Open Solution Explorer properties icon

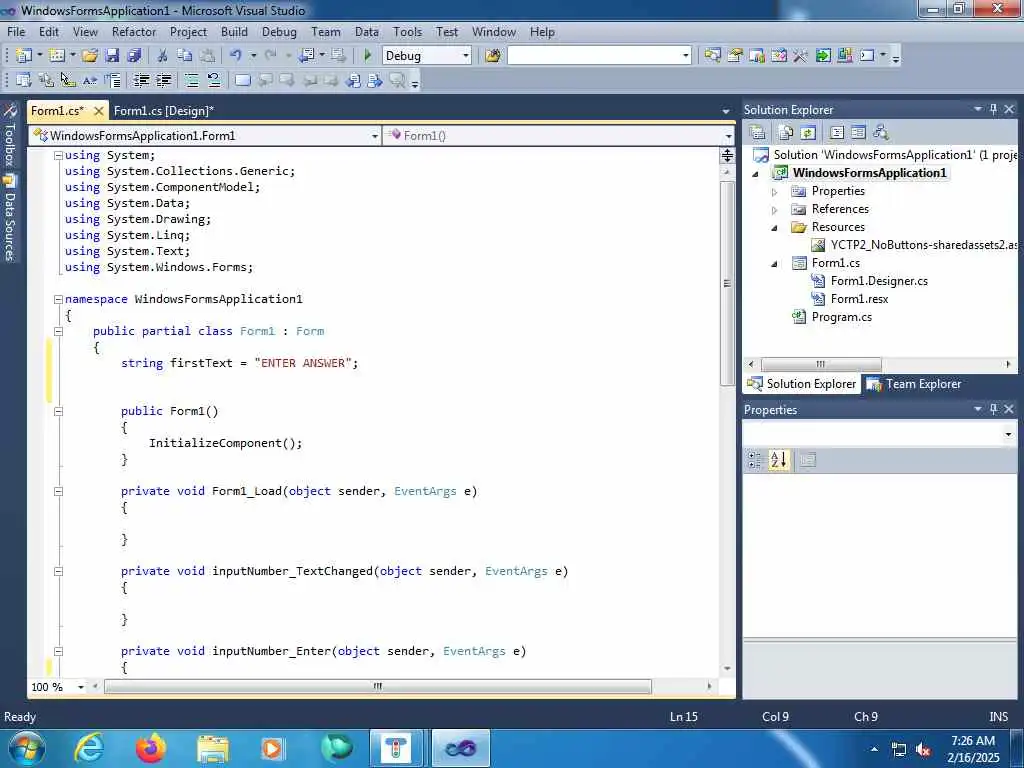coord(758,133)
